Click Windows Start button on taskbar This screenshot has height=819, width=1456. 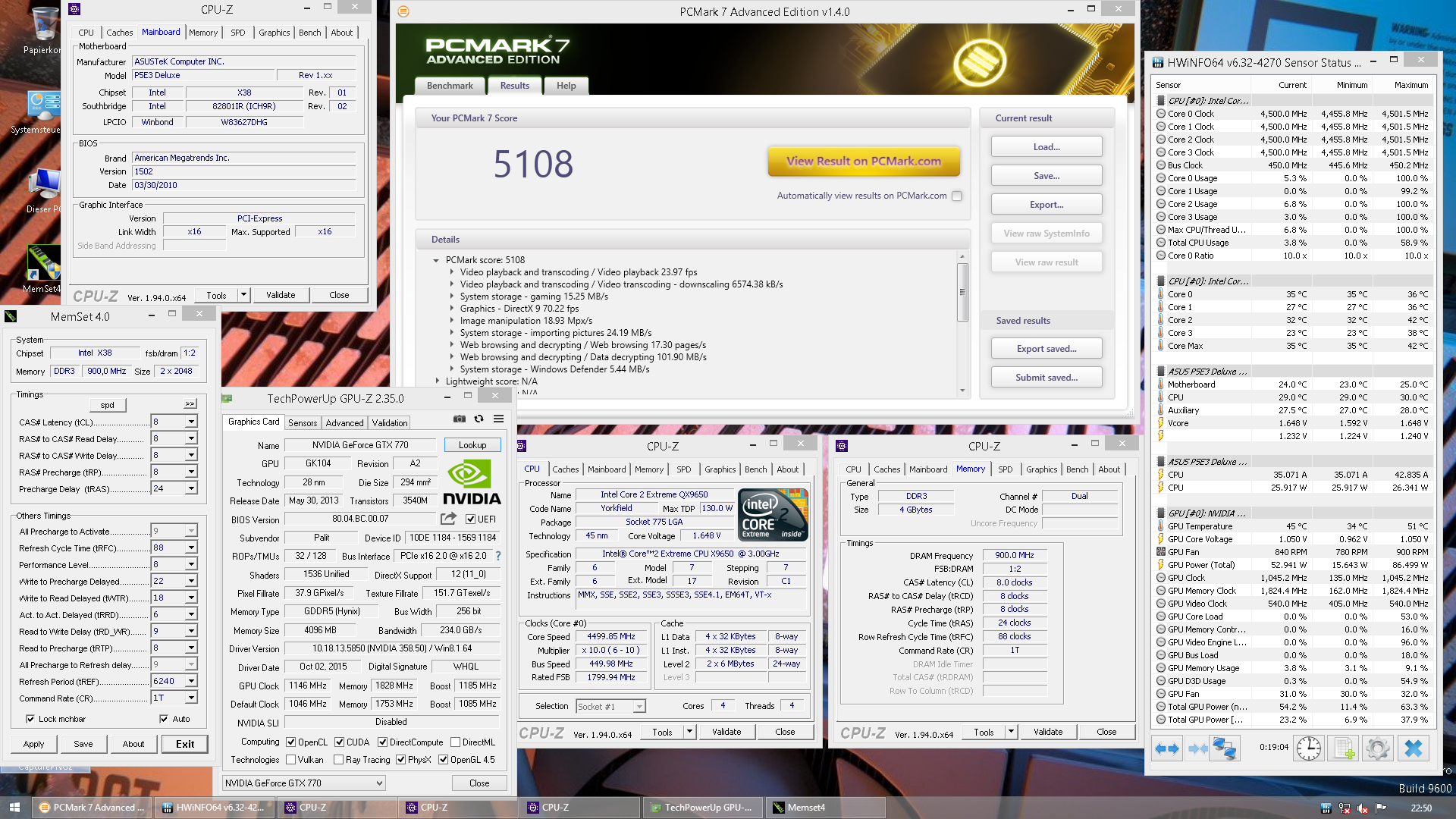pyautogui.click(x=14, y=808)
